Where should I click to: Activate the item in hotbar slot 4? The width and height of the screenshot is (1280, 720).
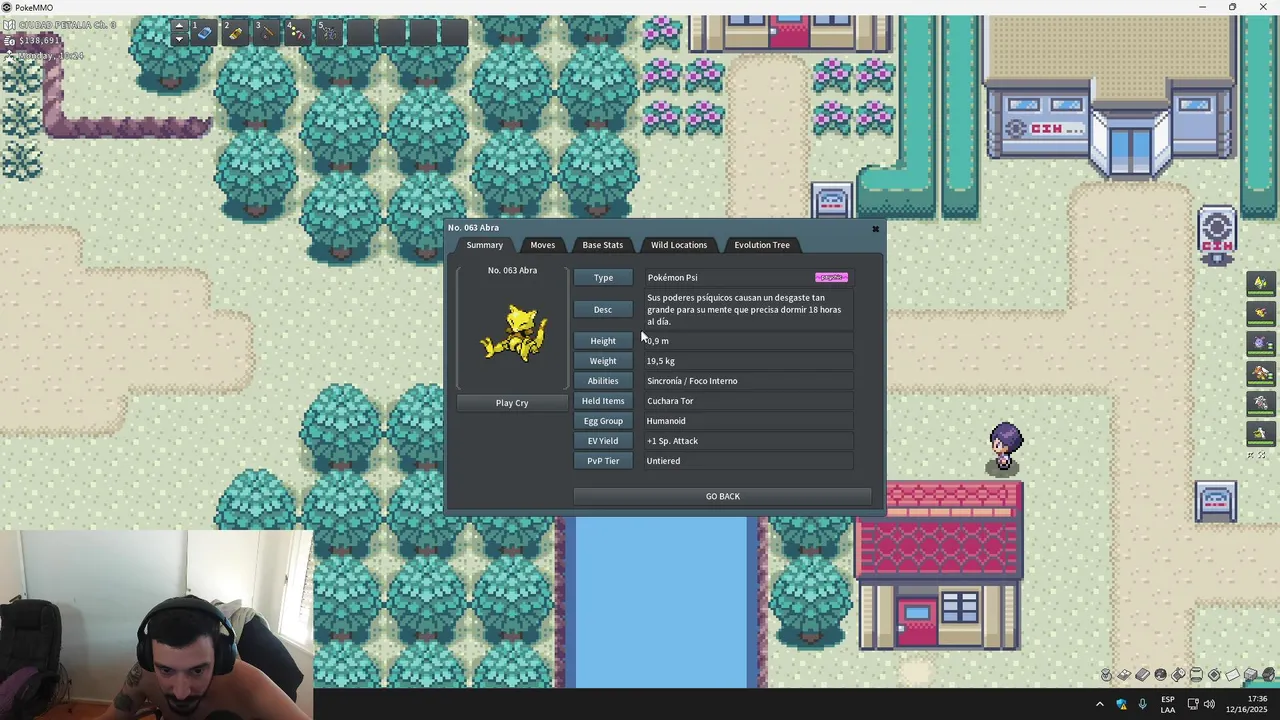[297, 33]
